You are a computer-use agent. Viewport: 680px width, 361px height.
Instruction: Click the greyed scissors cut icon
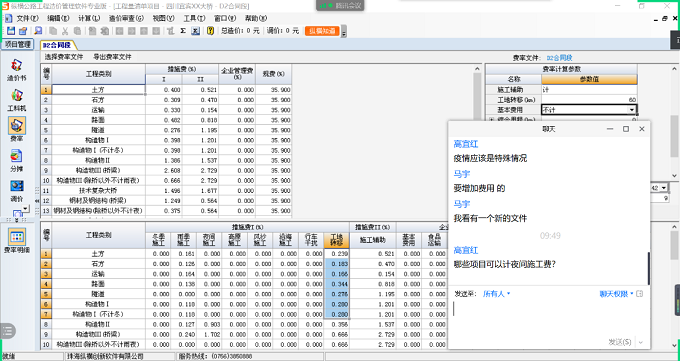pos(65,31)
